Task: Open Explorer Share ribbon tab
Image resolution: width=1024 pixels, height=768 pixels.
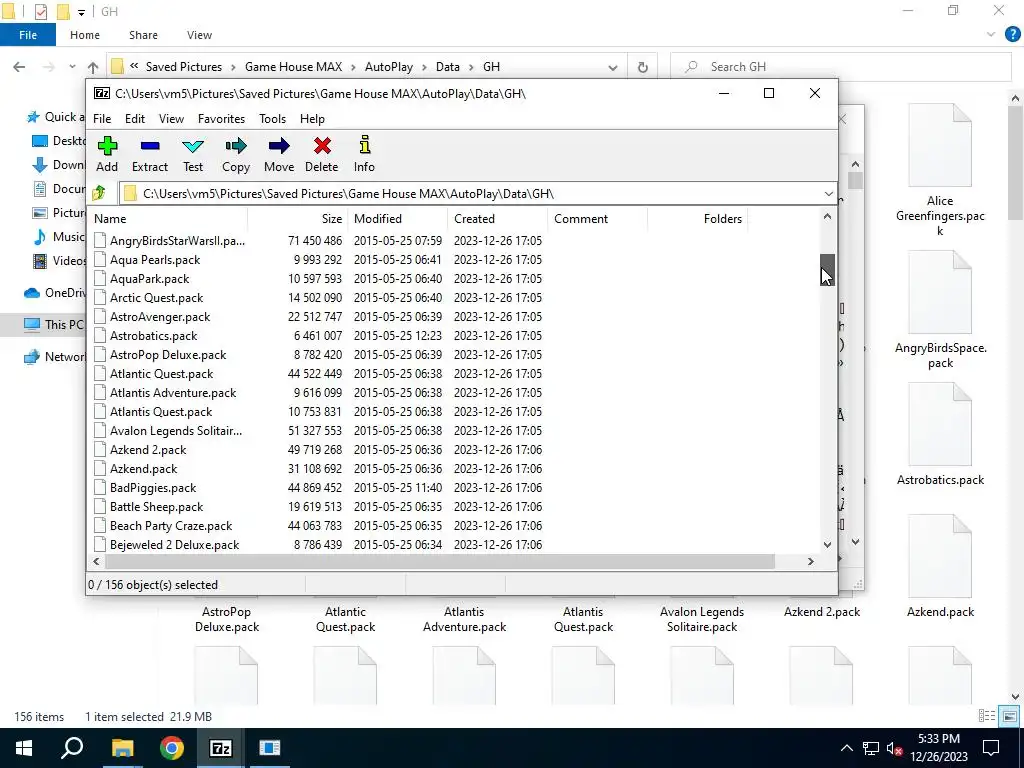Action: tap(143, 35)
